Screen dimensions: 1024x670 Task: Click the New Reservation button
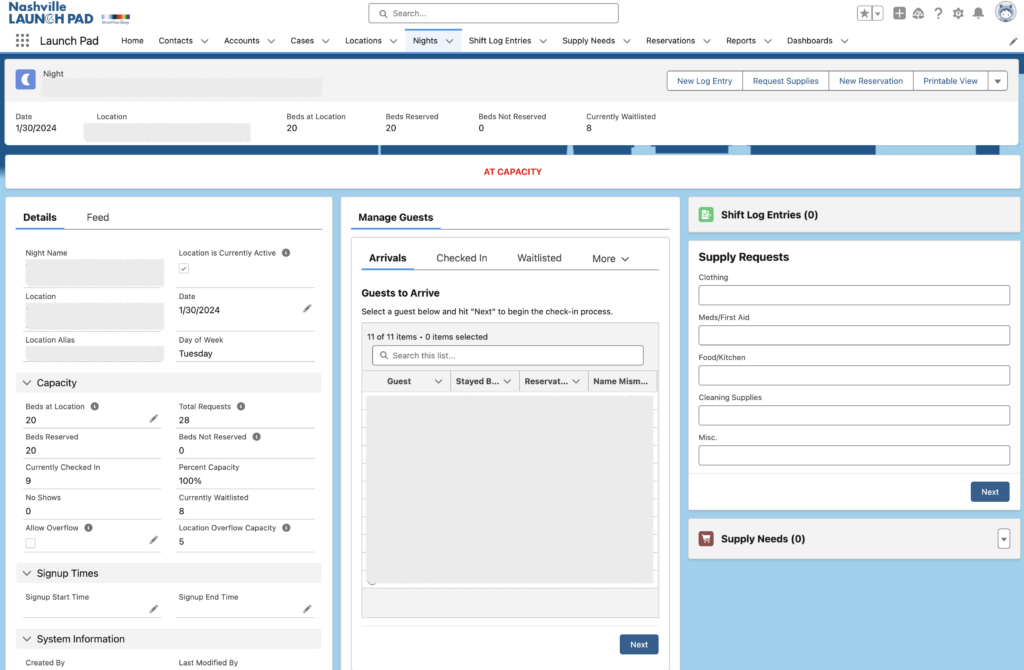coord(871,81)
